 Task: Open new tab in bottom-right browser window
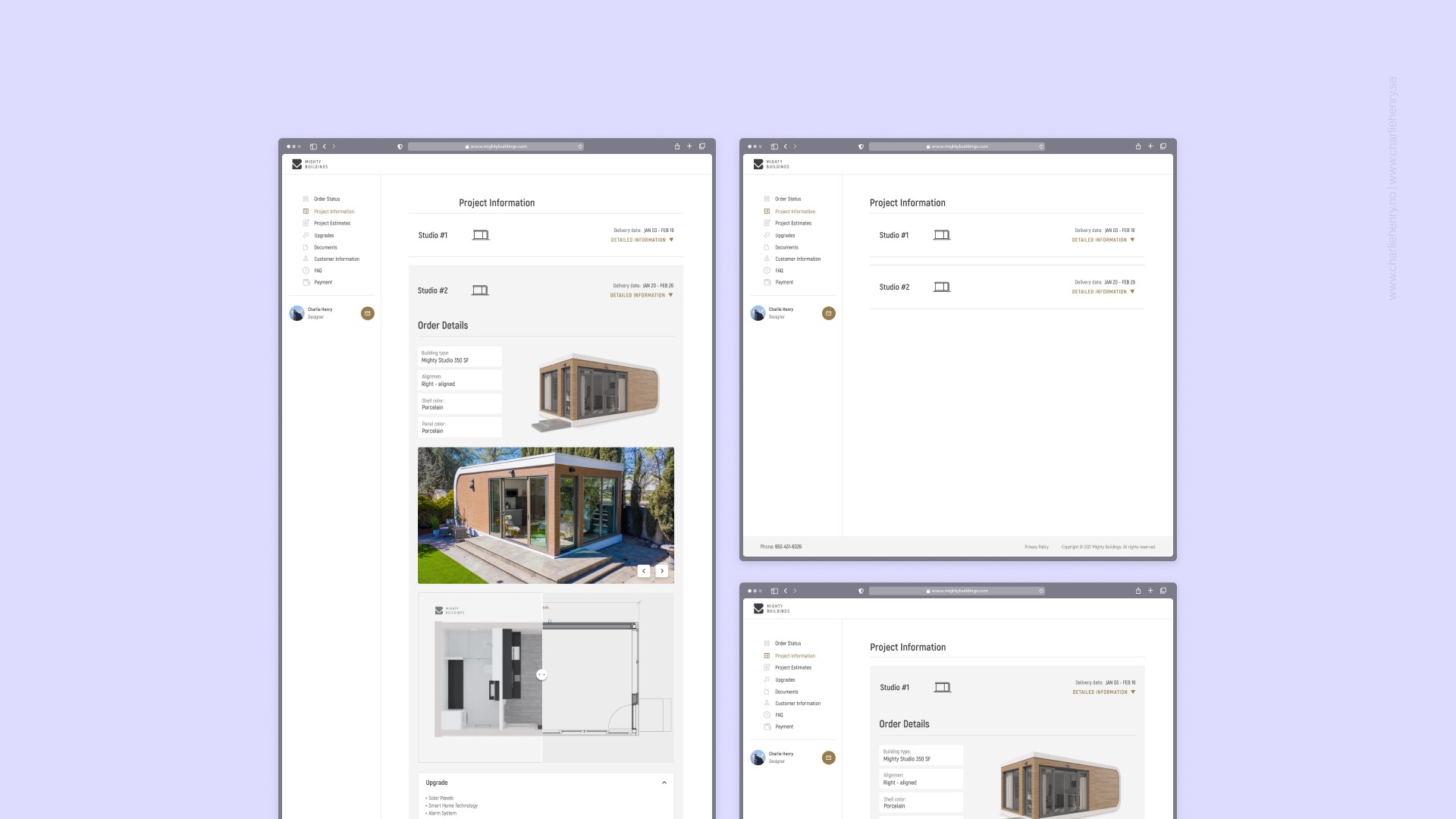click(1150, 591)
